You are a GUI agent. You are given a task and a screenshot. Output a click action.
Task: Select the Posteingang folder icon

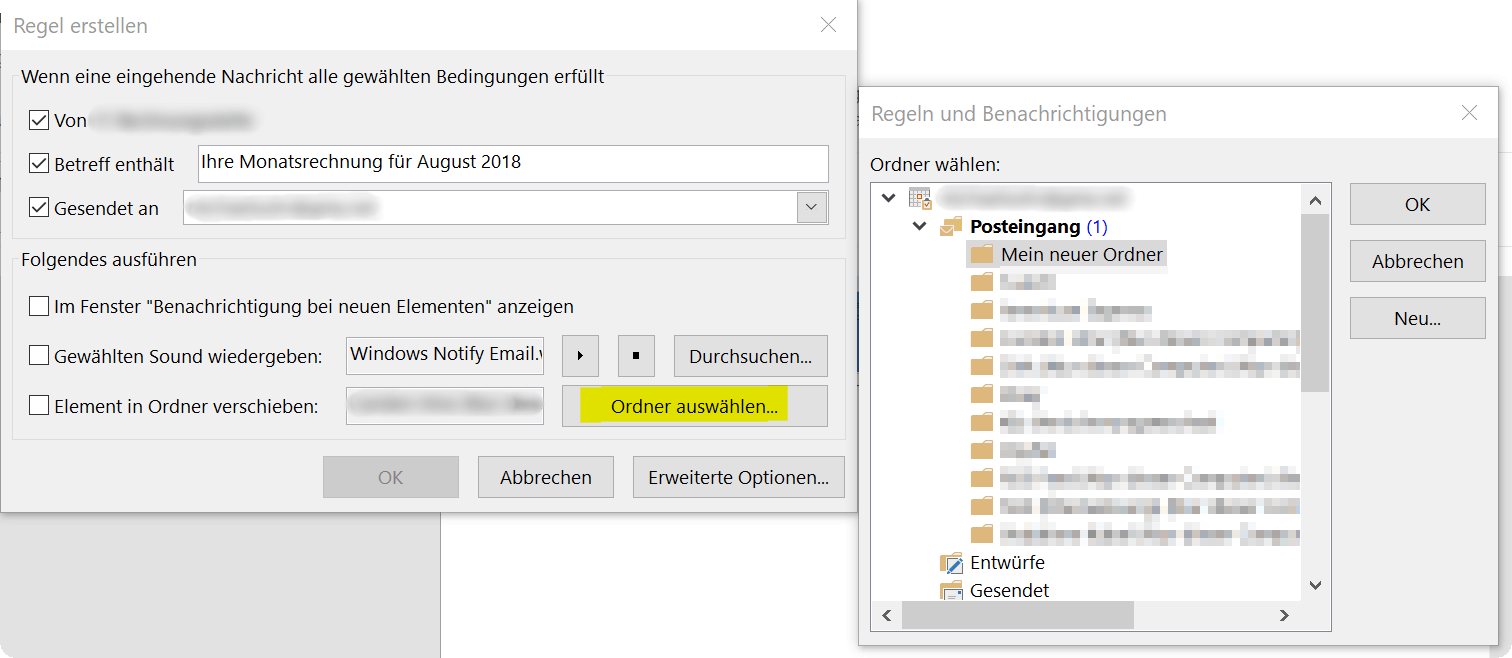pyautogui.click(x=951, y=227)
